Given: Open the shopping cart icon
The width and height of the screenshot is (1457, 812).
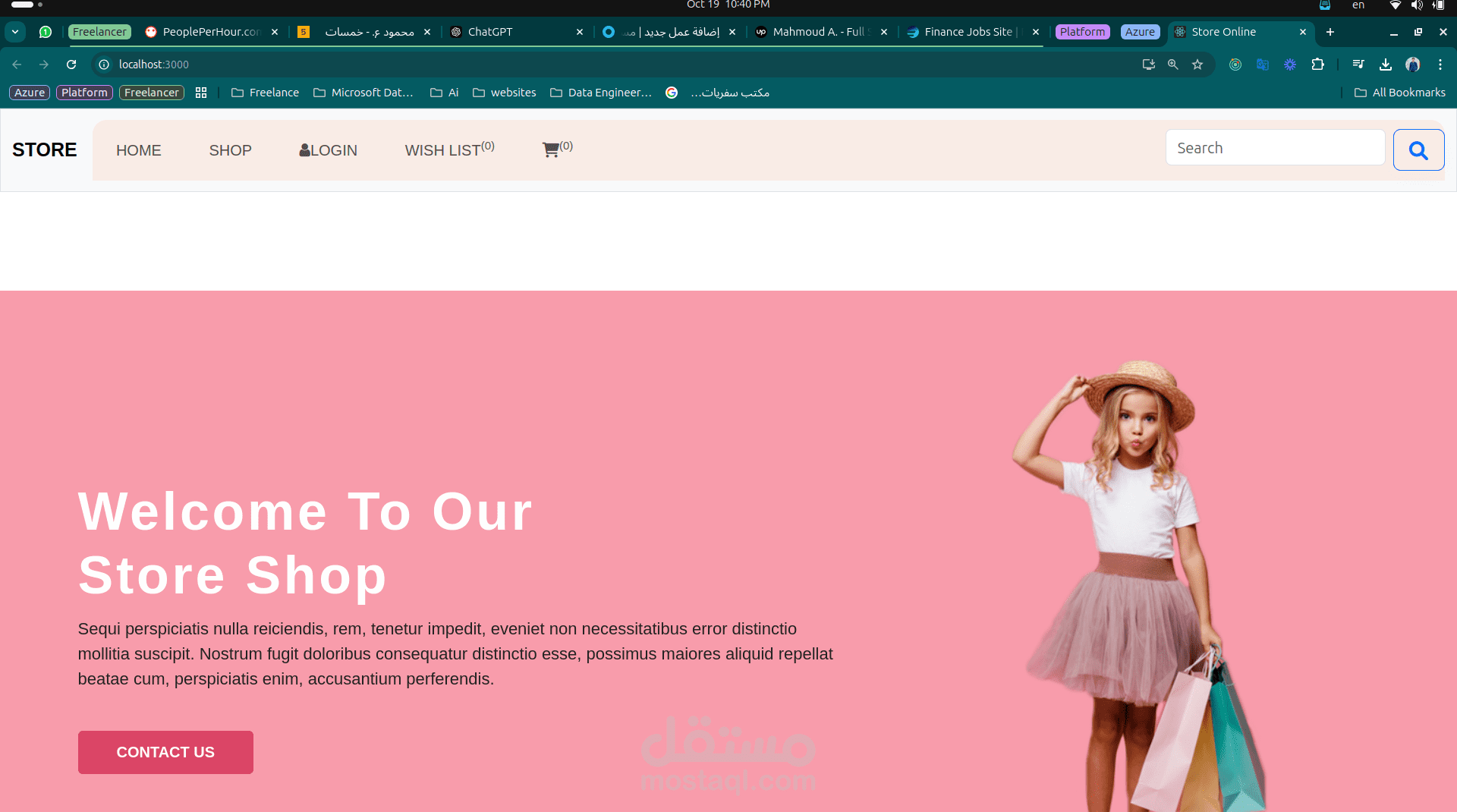Looking at the screenshot, I should point(550,149).
